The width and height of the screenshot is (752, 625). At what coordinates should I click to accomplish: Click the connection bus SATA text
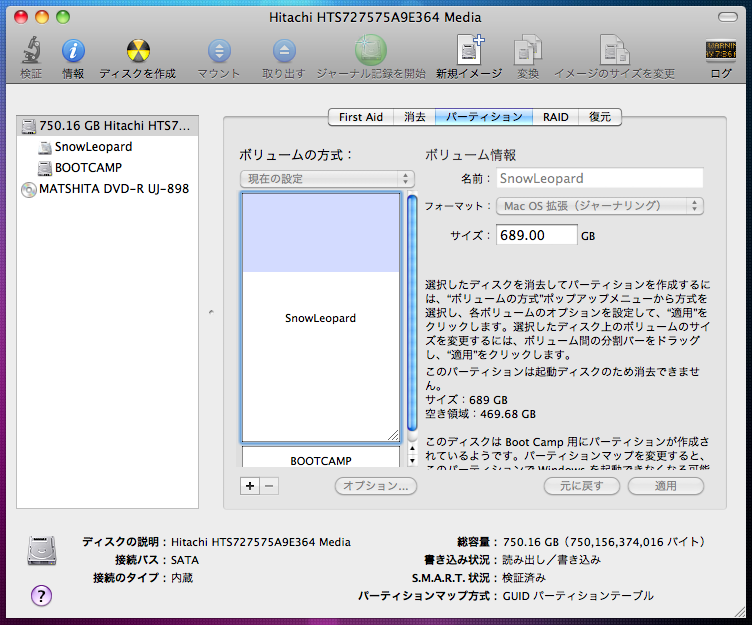coord(185,560)
